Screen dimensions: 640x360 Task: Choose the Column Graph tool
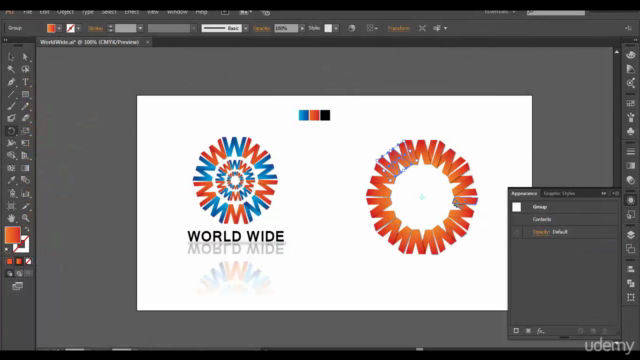pyautogui.click(x=25, y=193)
